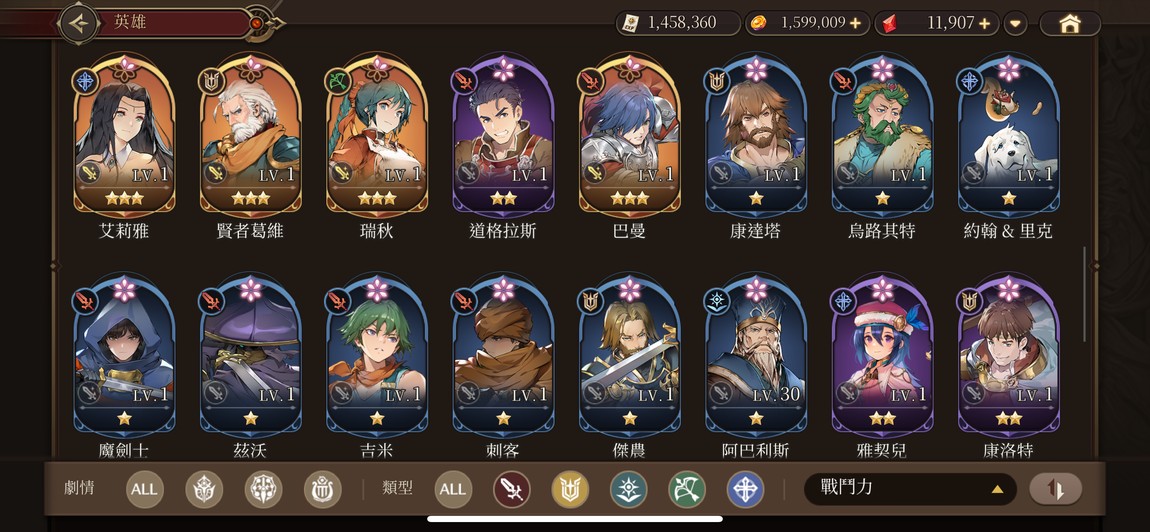1150x532 pixels.
Task: Filter by blue cross healer type icon
Action: pos(745,489)
